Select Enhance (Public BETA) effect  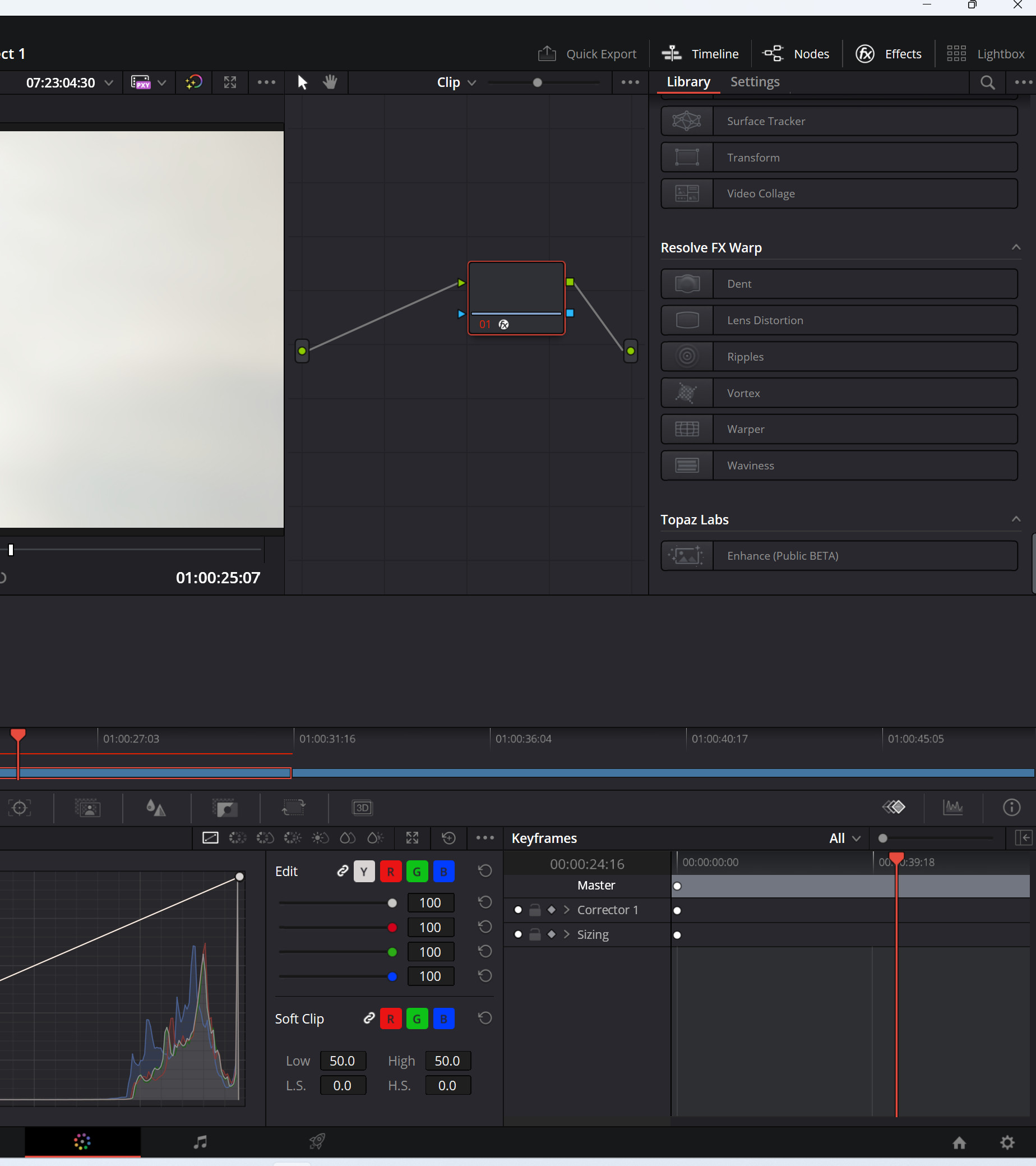[839, 556]
